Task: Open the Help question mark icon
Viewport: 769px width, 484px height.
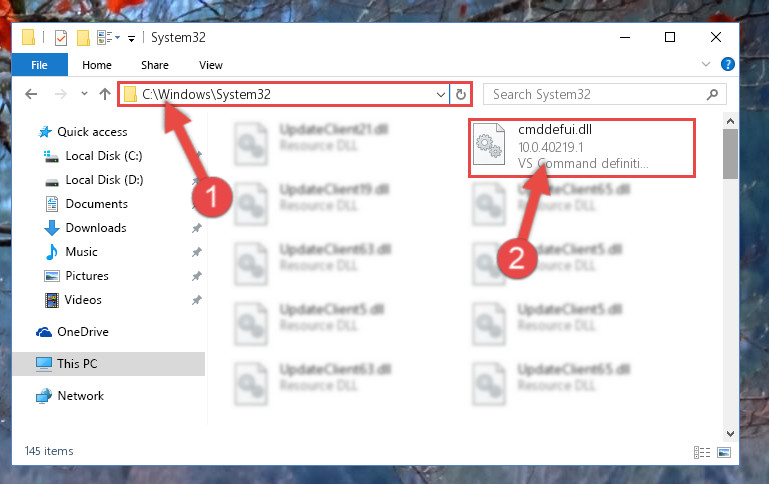Action: (727, 64)
